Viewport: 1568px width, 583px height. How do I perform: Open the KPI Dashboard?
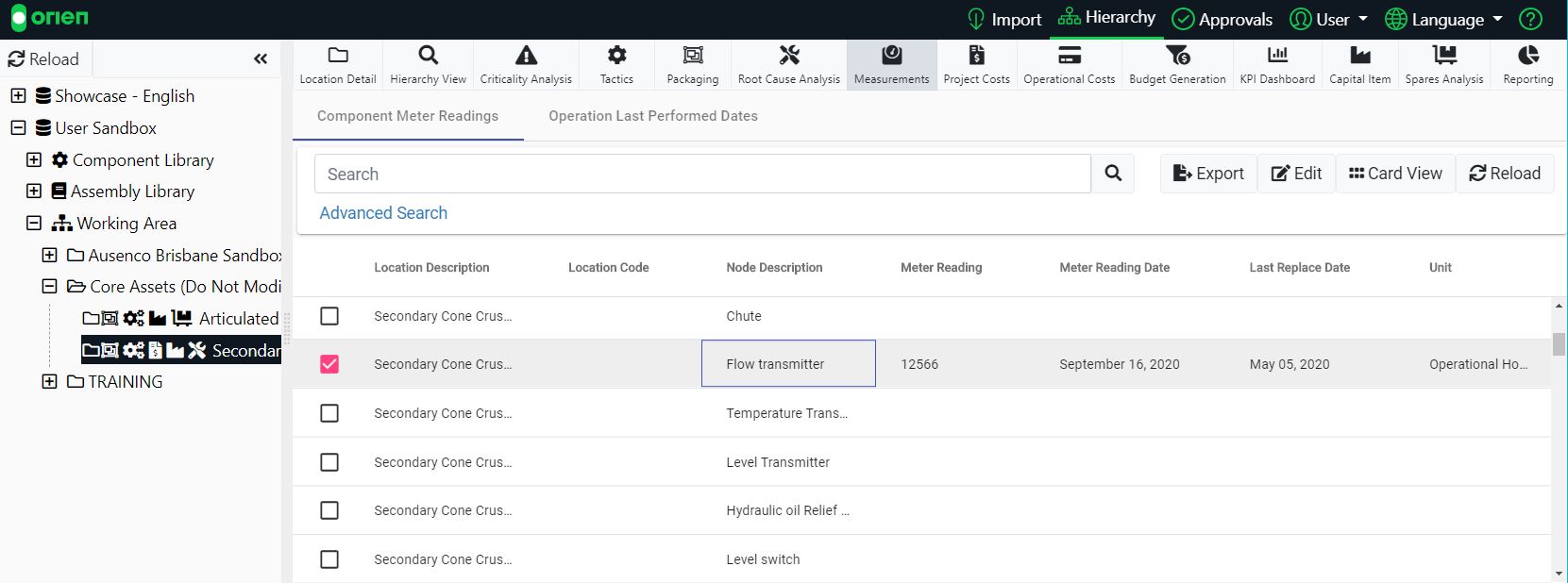(1276, 65)
